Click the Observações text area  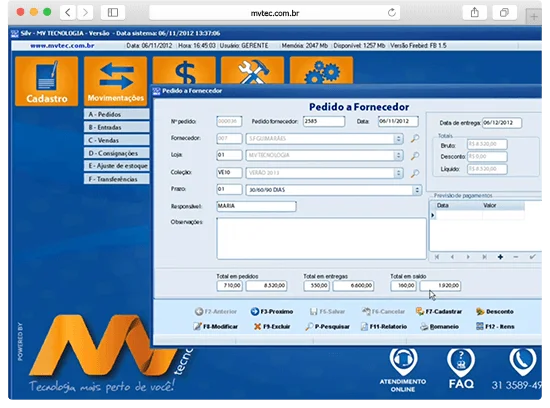(321, 239)
